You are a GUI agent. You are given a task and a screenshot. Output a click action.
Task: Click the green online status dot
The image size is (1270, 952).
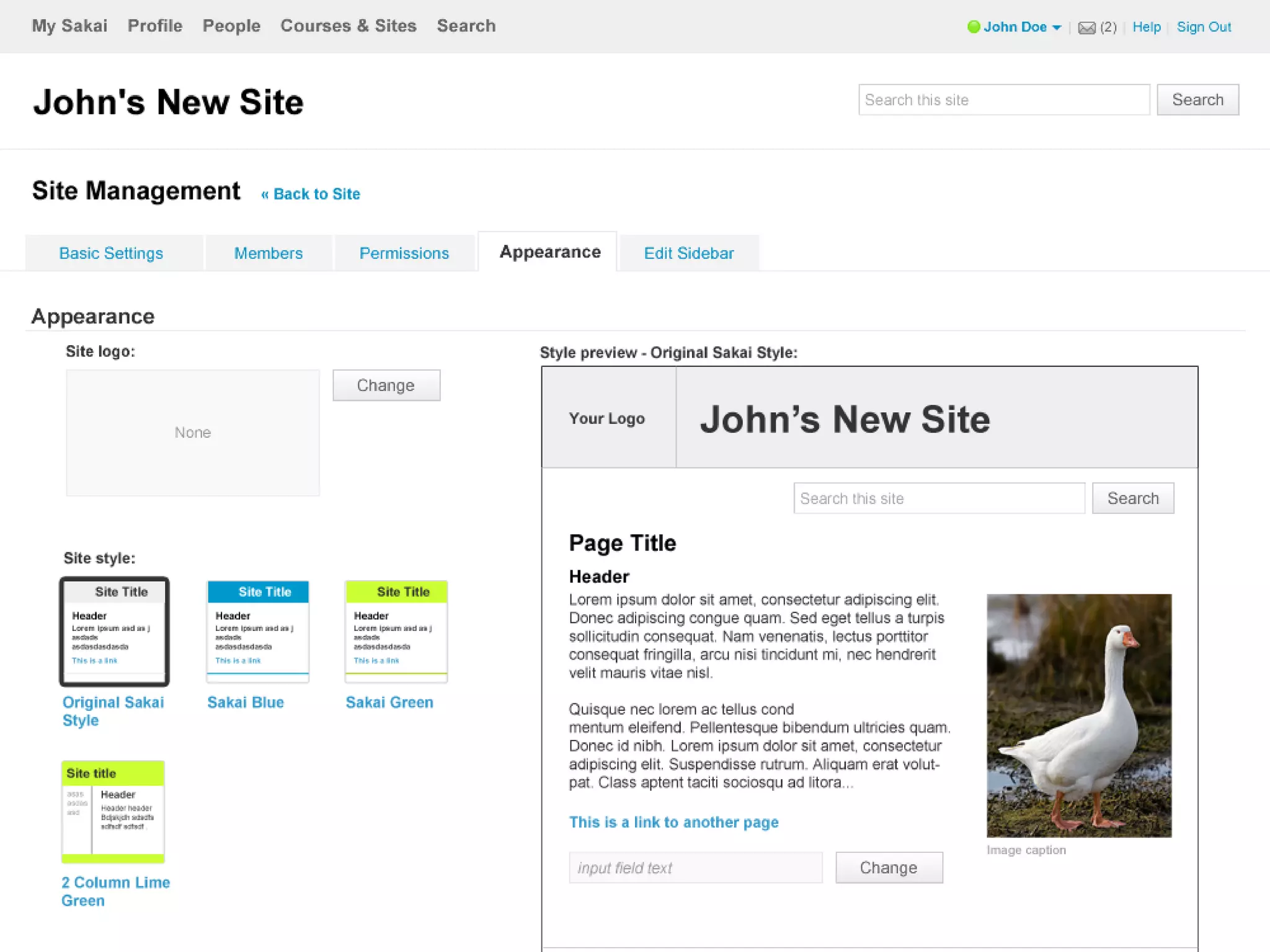point(974,27)
